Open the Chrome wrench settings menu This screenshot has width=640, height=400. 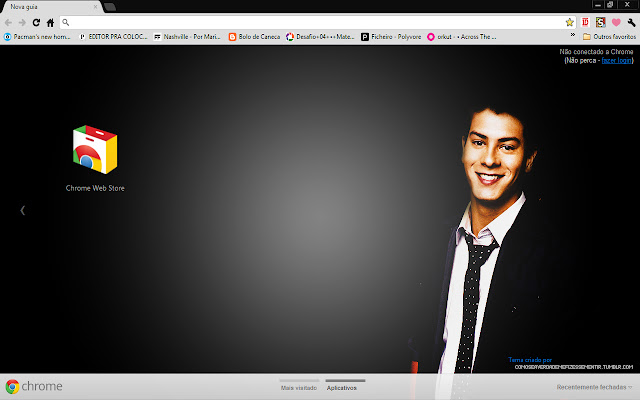coord(630,22)
